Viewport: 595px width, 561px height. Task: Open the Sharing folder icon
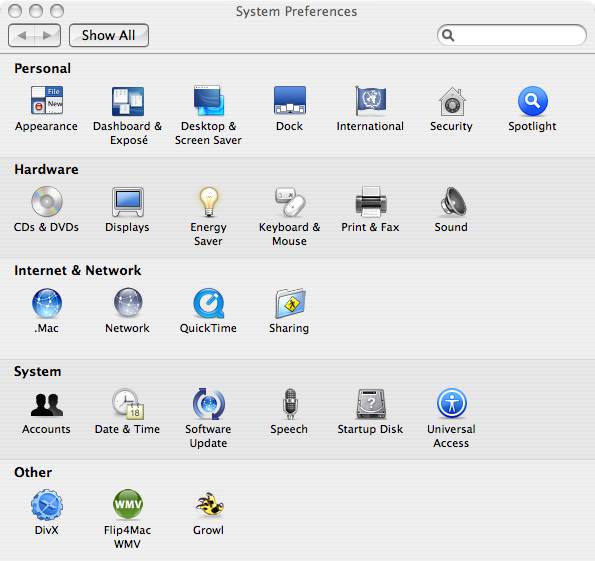[x=290, y=303]
